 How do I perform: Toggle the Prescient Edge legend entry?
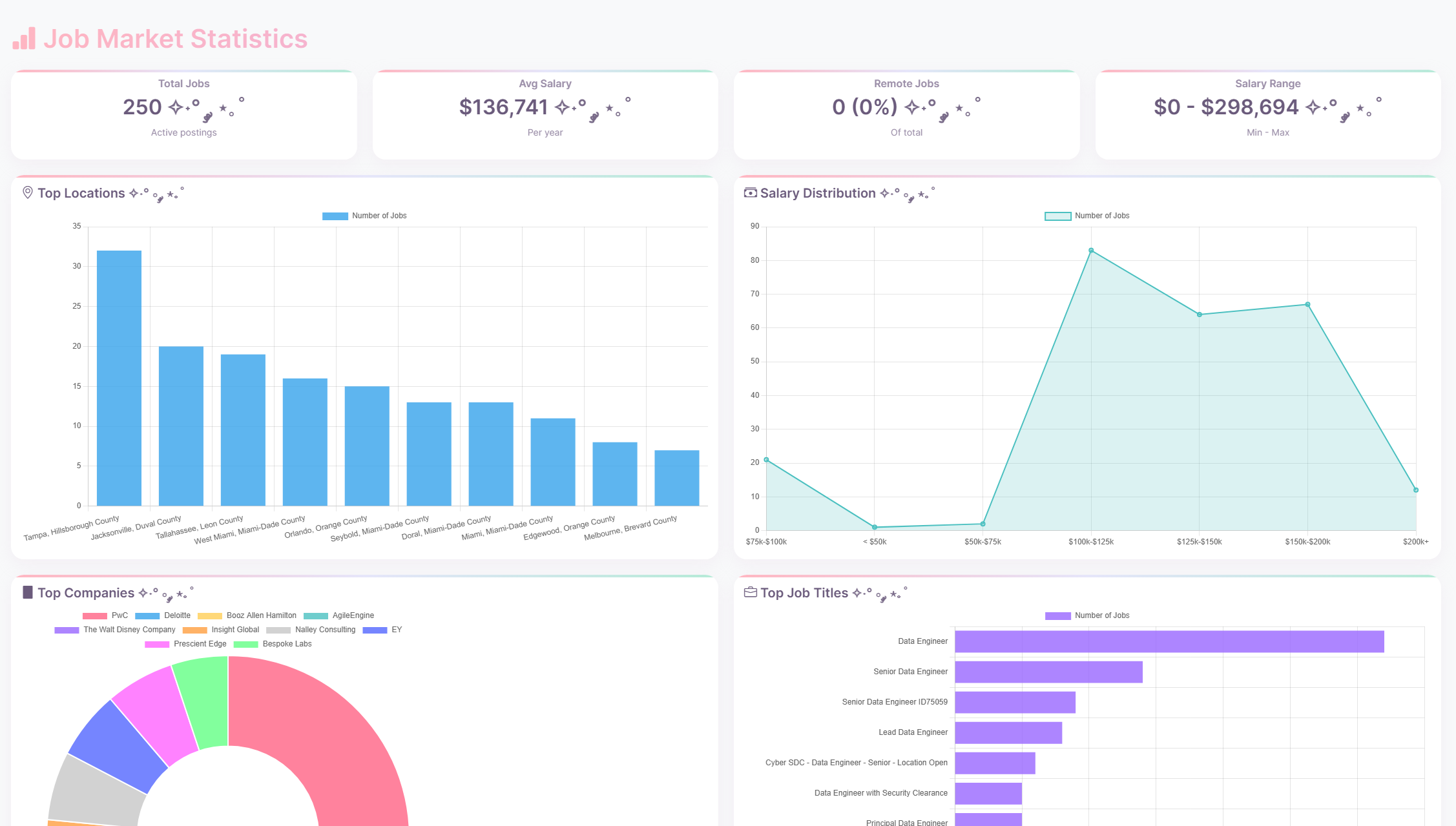[x=185, y=644]
